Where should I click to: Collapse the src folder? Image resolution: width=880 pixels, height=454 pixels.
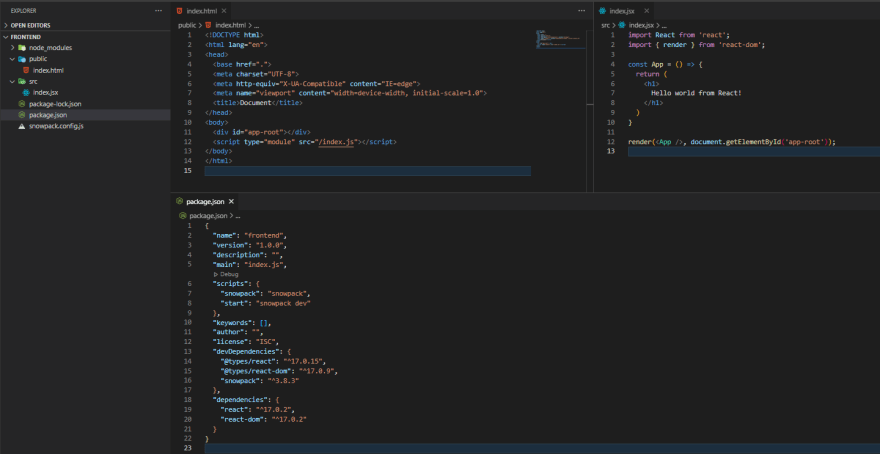pos(12,81)
